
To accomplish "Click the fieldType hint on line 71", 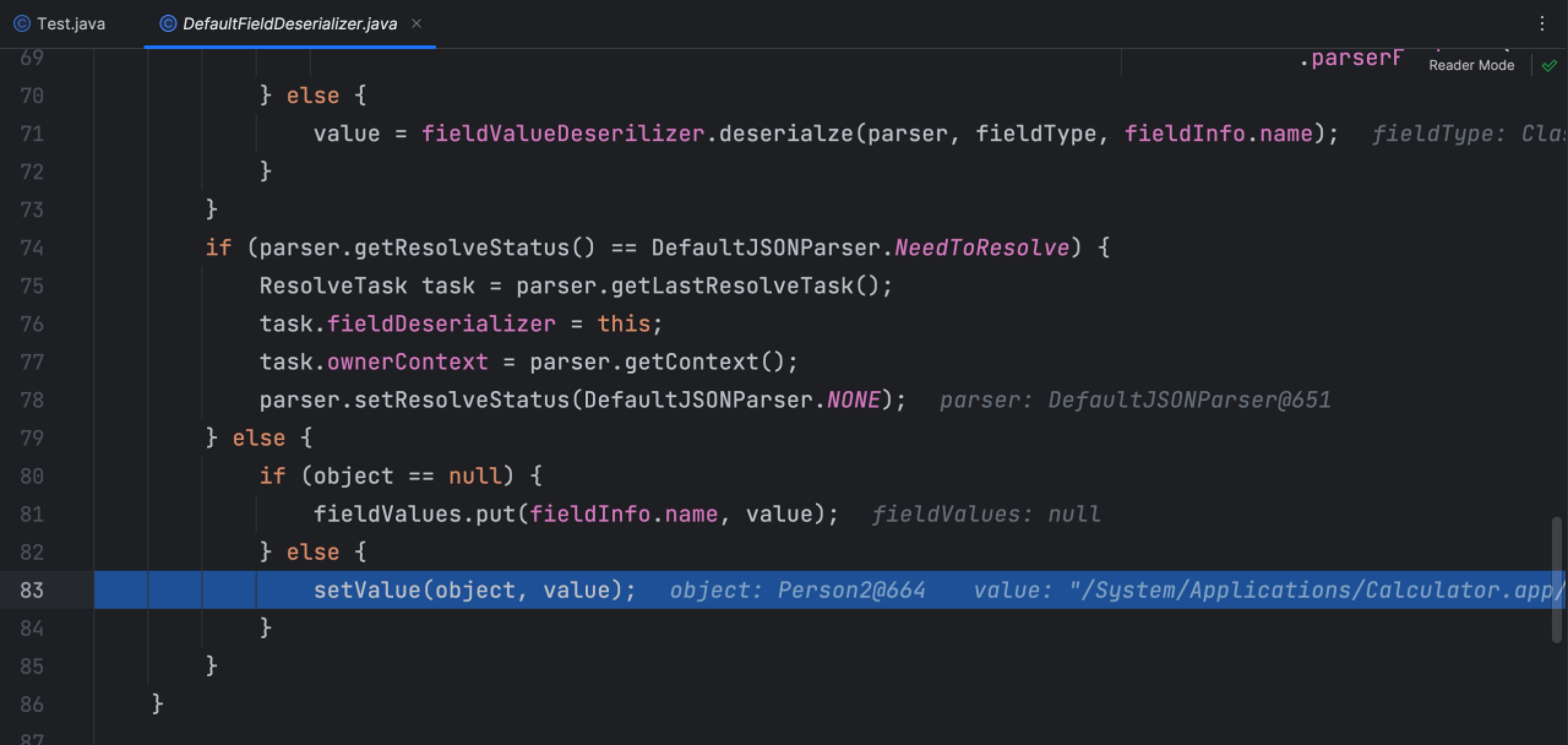I will 1469,134.
